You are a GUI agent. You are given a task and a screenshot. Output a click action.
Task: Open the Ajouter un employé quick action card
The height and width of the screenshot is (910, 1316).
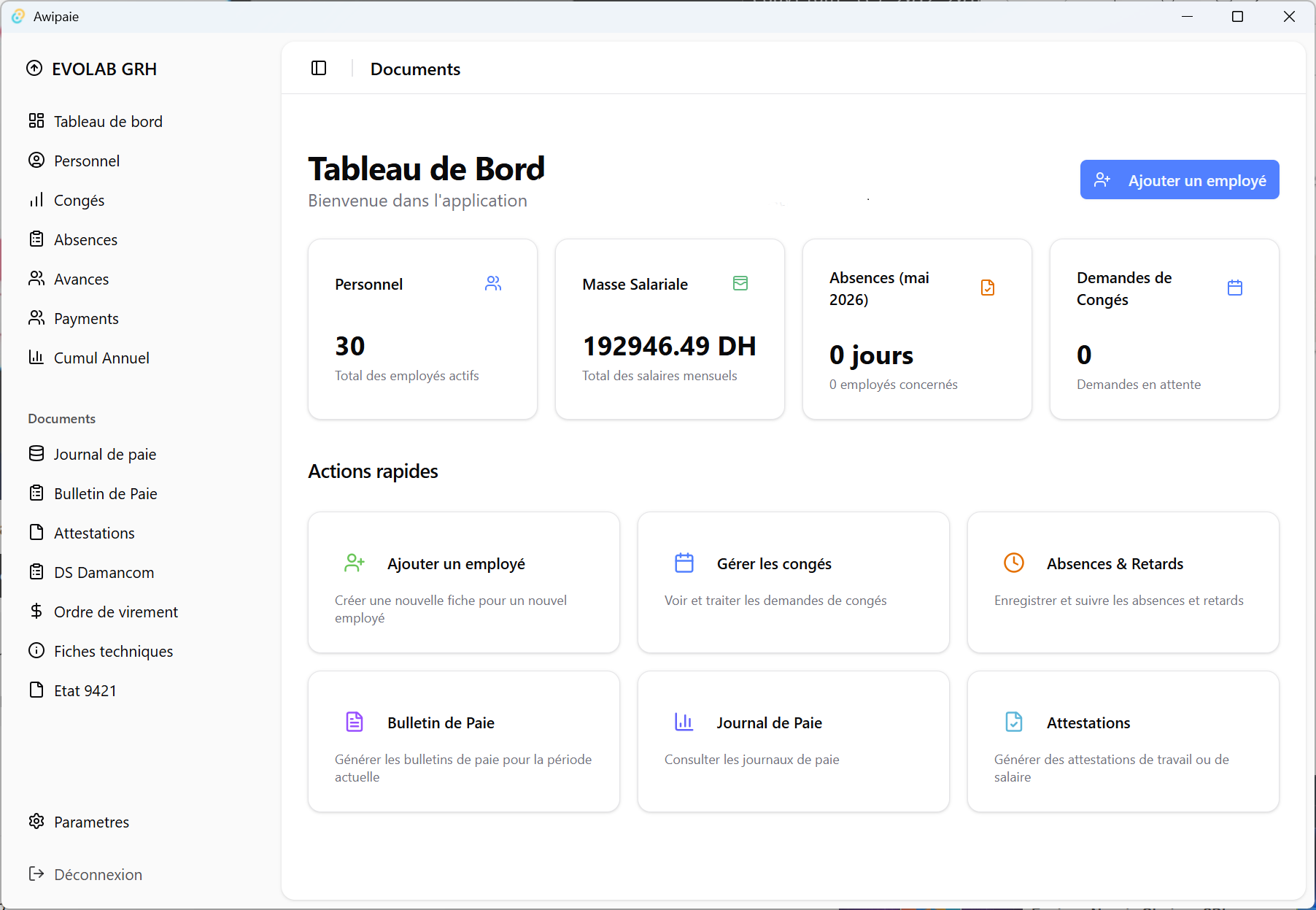click(464, 582)
